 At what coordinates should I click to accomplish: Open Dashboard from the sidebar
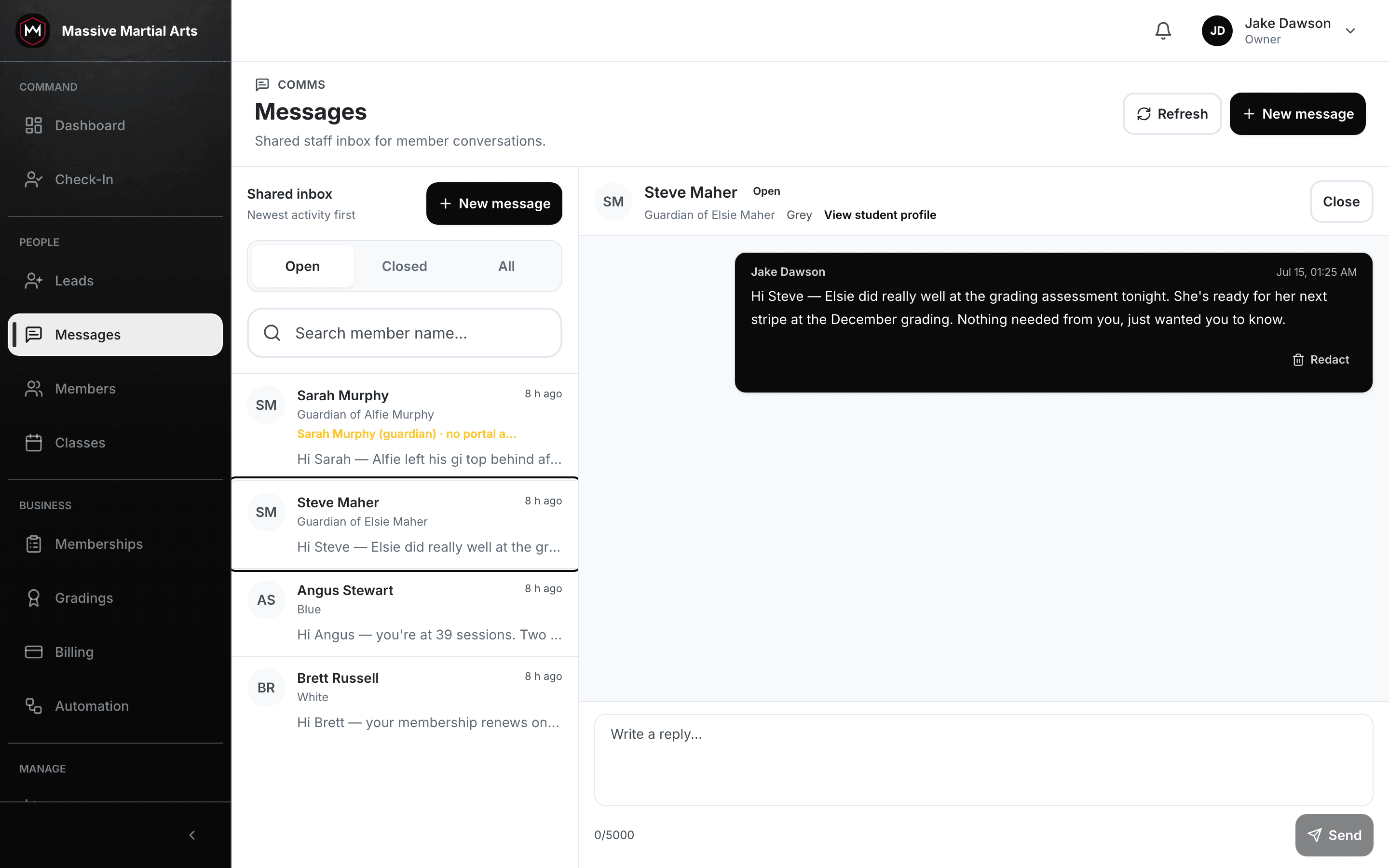tap(115, 125)
